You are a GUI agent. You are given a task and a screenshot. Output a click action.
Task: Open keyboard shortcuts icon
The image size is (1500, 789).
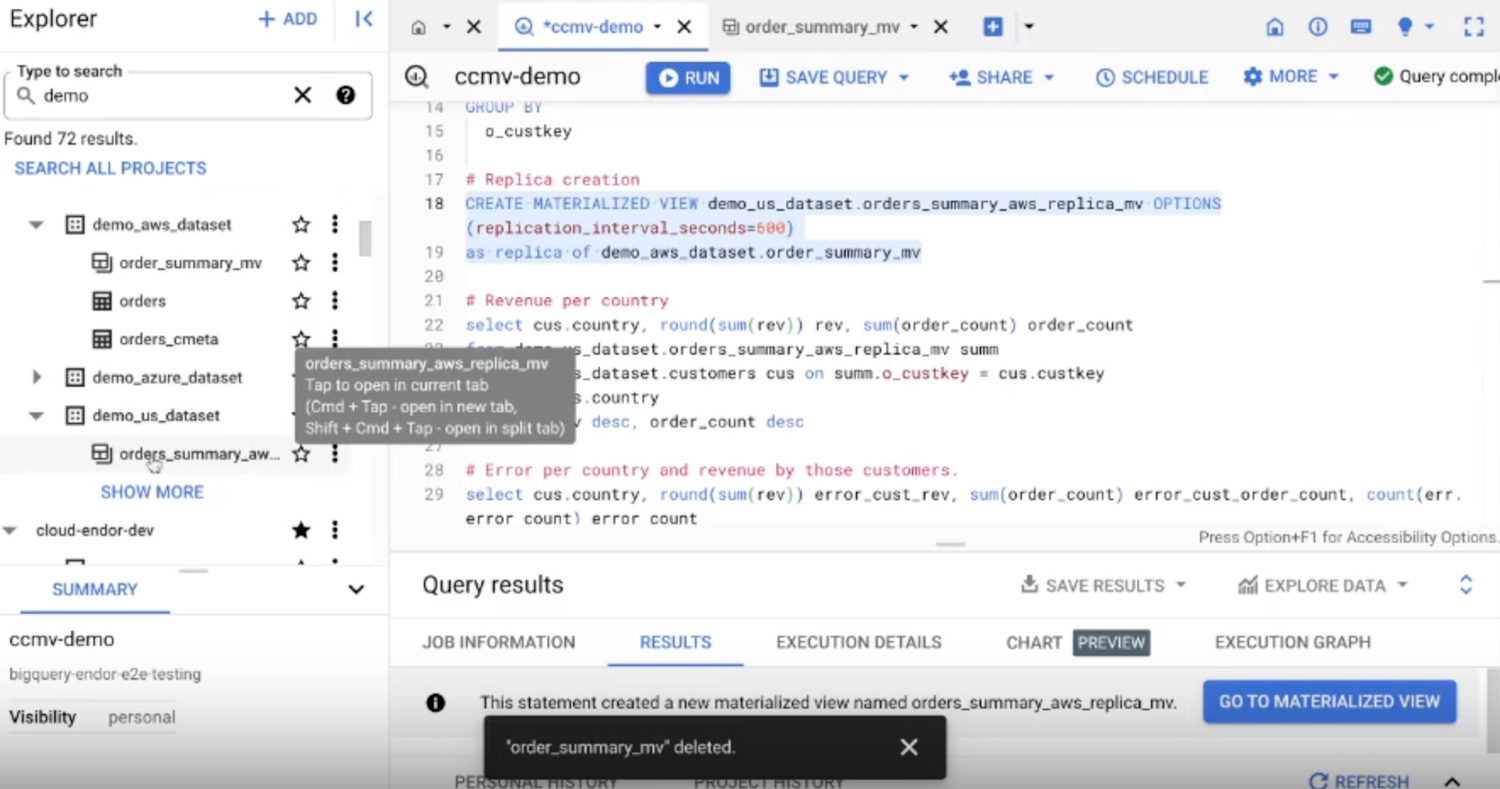[x=1361, y=27]
